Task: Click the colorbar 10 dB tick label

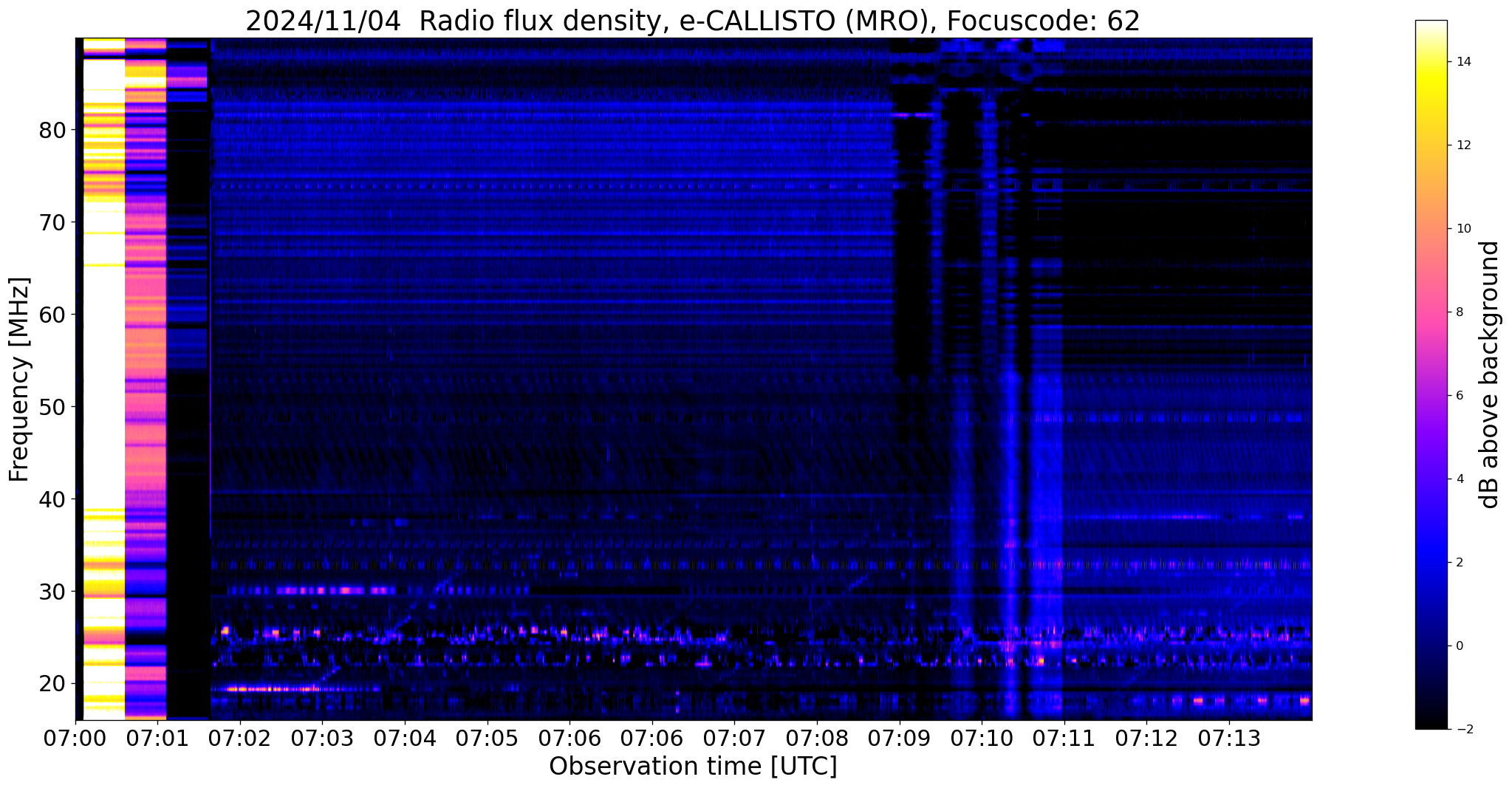Action: tap(1463, 229)
